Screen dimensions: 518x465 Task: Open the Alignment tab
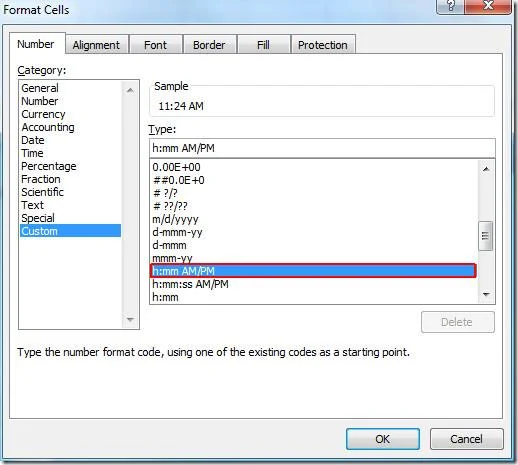click(x=96, y=45)
